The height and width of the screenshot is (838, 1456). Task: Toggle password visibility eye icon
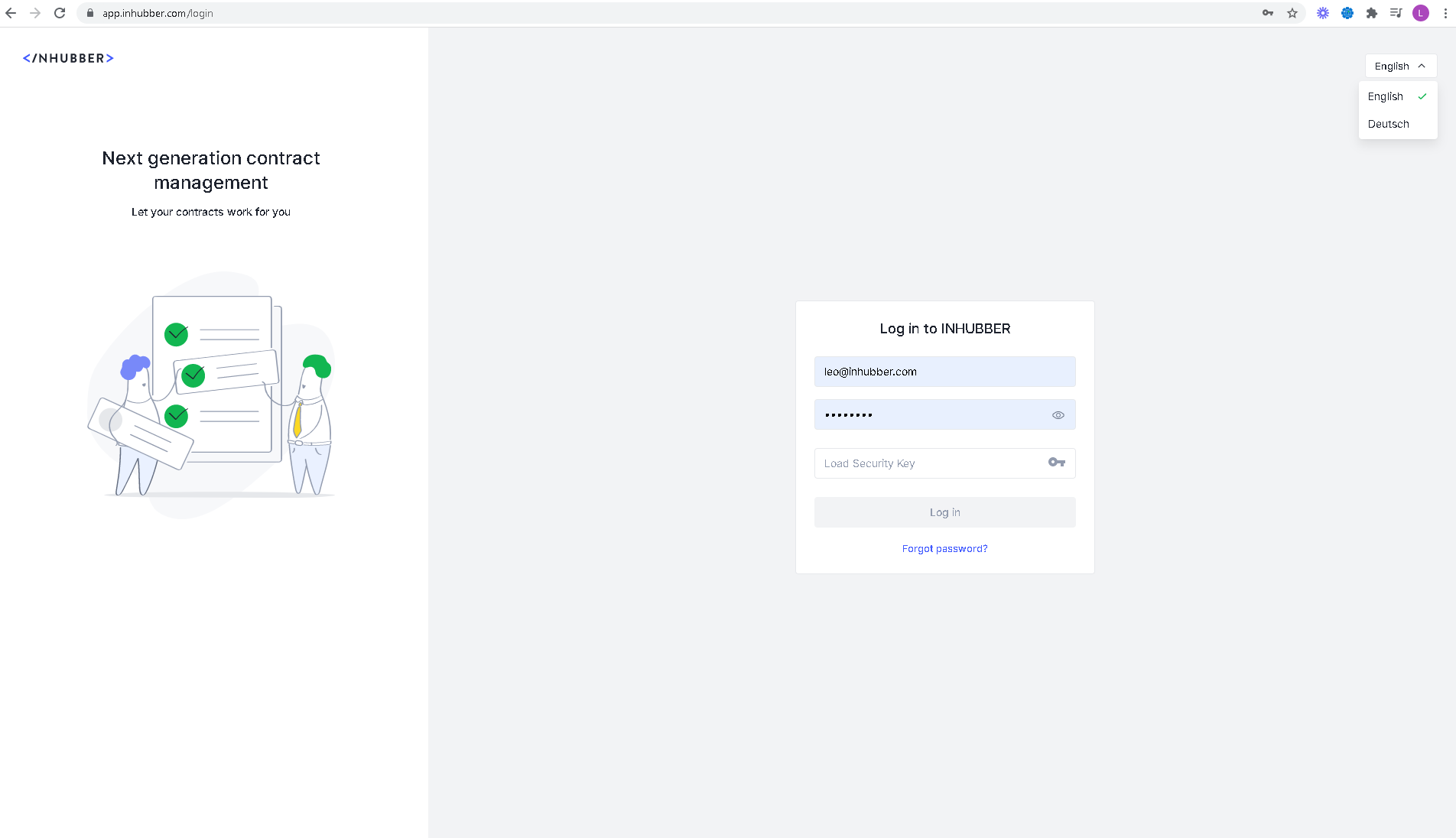[1058, 415]
